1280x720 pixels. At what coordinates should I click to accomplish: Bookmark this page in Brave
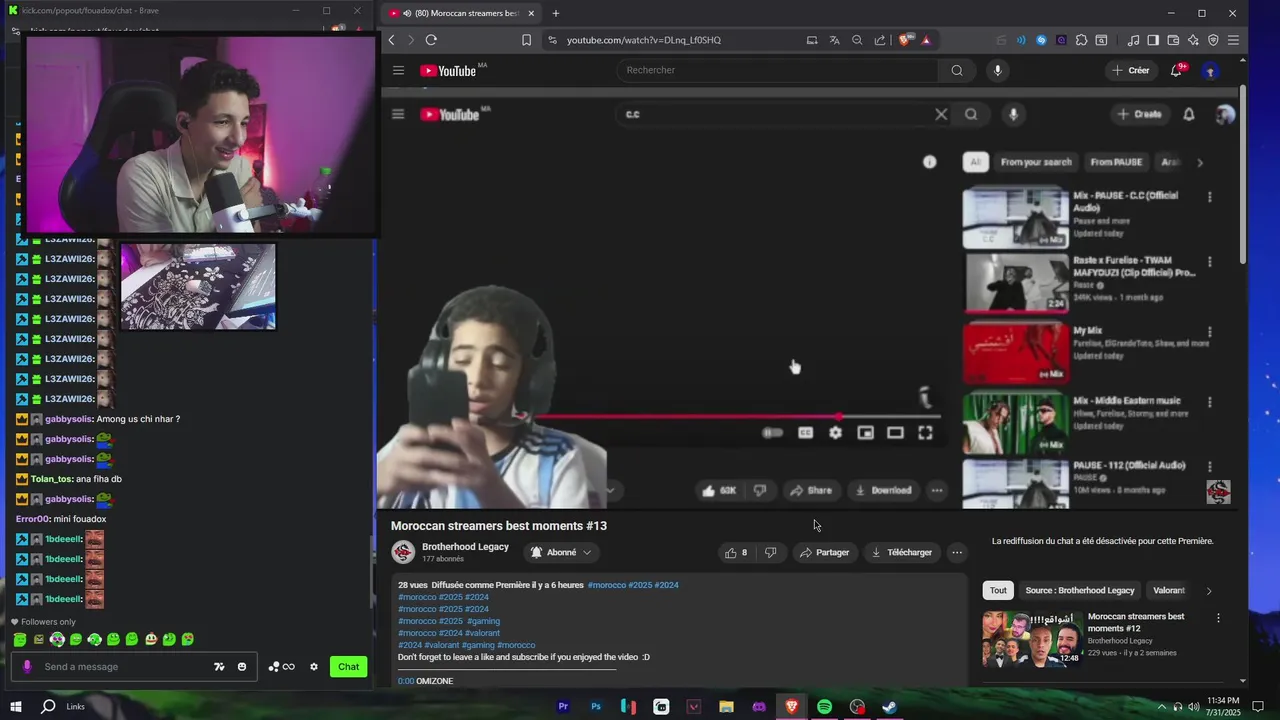coord(526,40)
